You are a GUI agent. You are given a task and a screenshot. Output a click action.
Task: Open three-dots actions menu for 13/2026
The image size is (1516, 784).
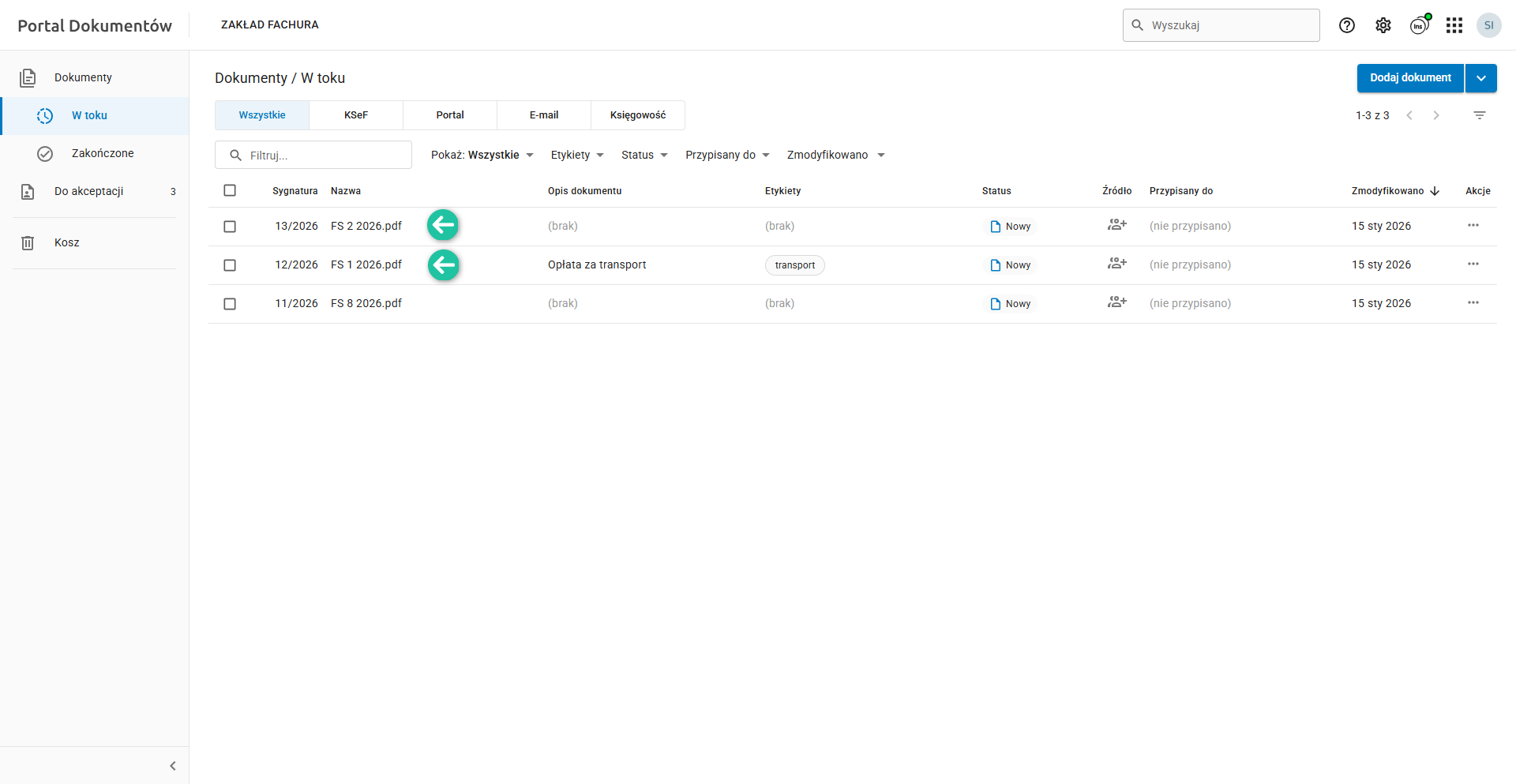1473,226
